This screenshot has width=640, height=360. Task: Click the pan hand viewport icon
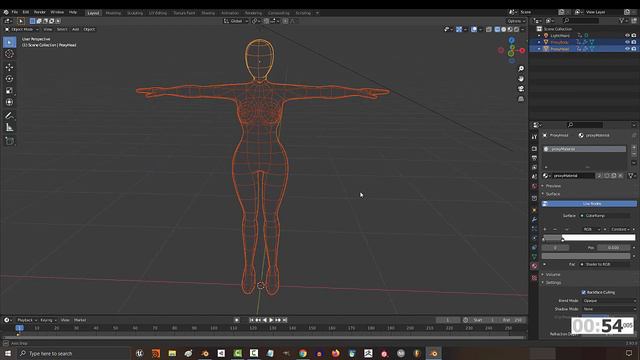tap(521, 78)
